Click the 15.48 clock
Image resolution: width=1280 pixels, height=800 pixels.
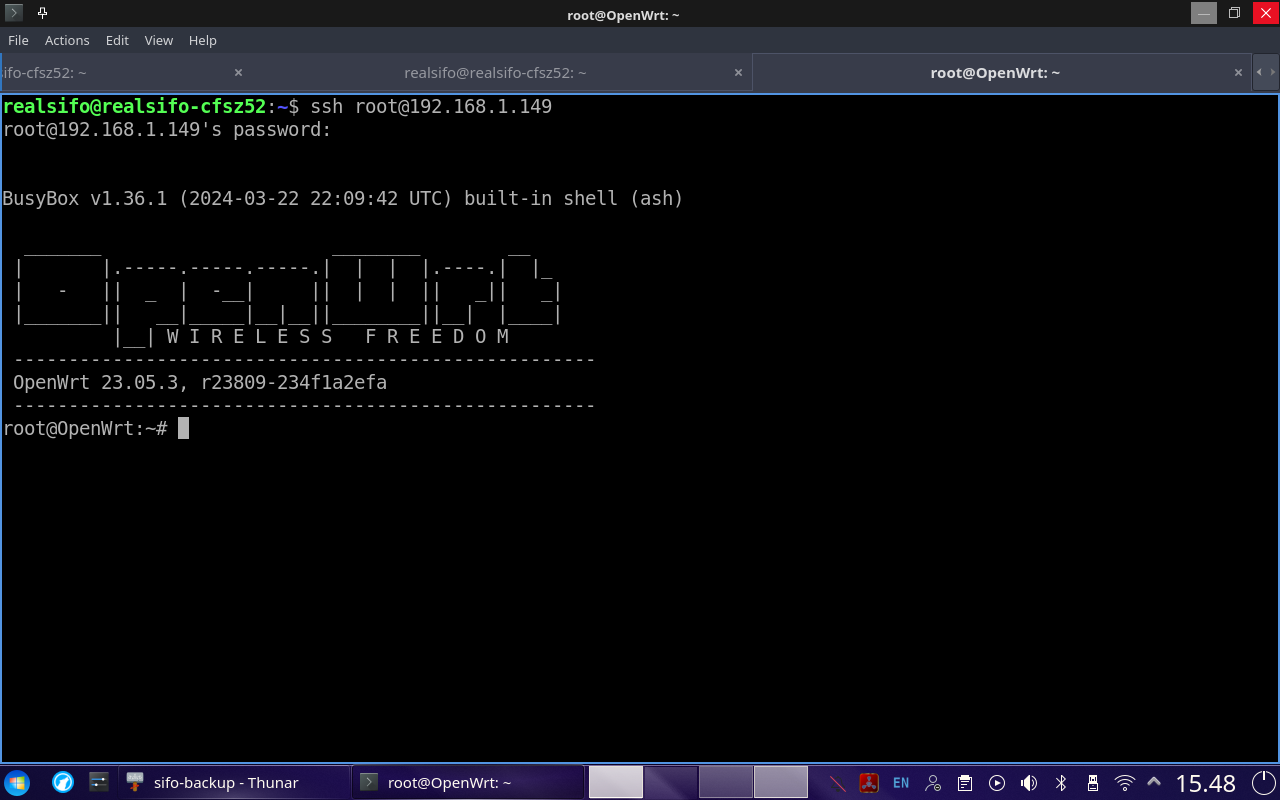coord(1206,783)
